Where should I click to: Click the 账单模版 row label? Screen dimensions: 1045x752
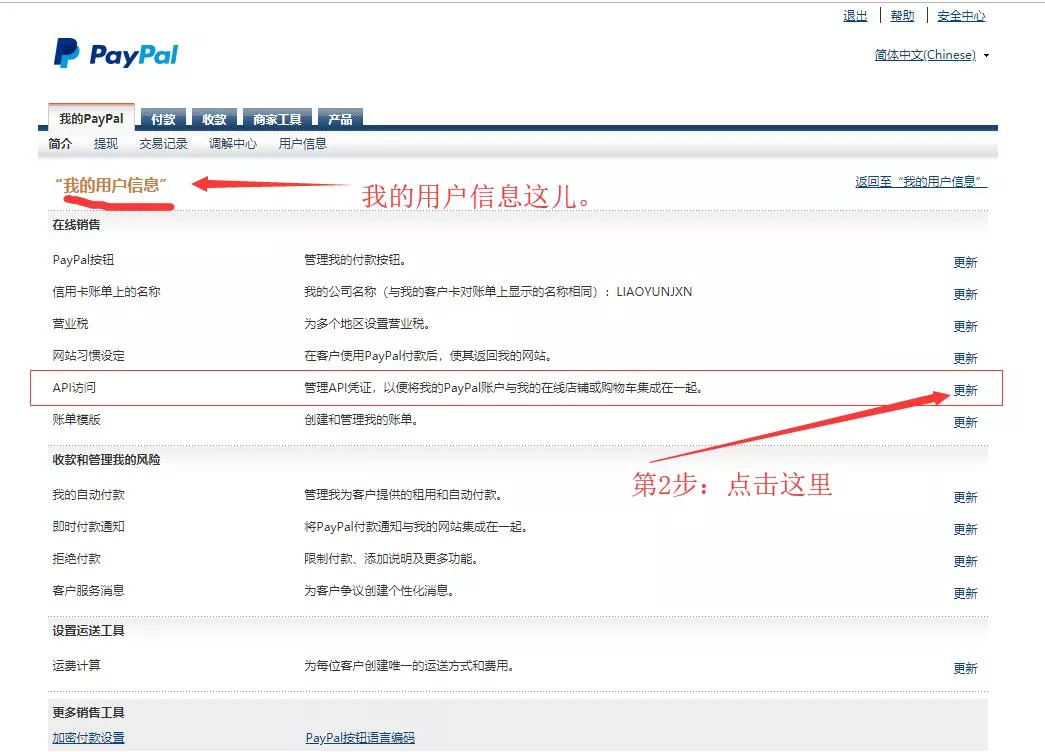(77, 419)
